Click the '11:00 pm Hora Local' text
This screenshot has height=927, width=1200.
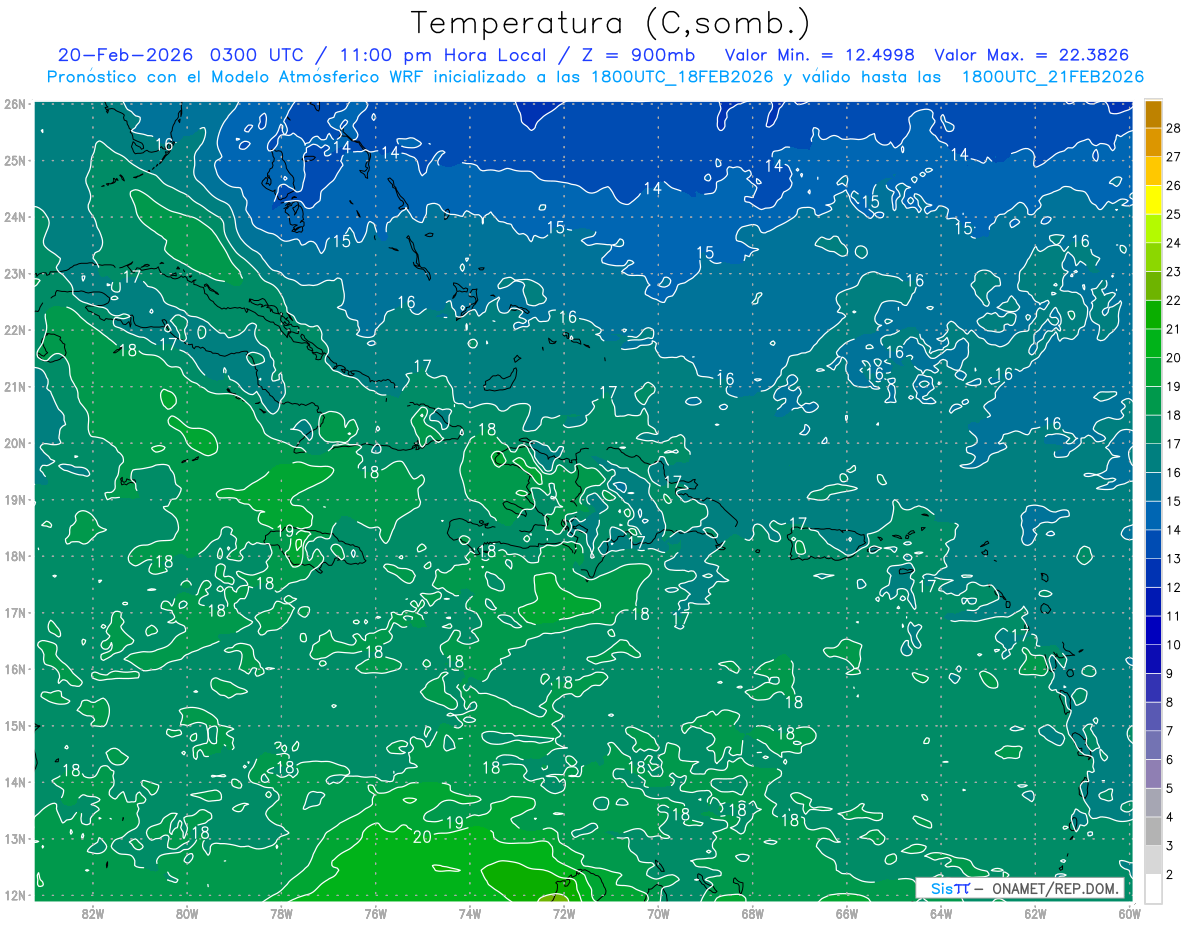(442, 55)
